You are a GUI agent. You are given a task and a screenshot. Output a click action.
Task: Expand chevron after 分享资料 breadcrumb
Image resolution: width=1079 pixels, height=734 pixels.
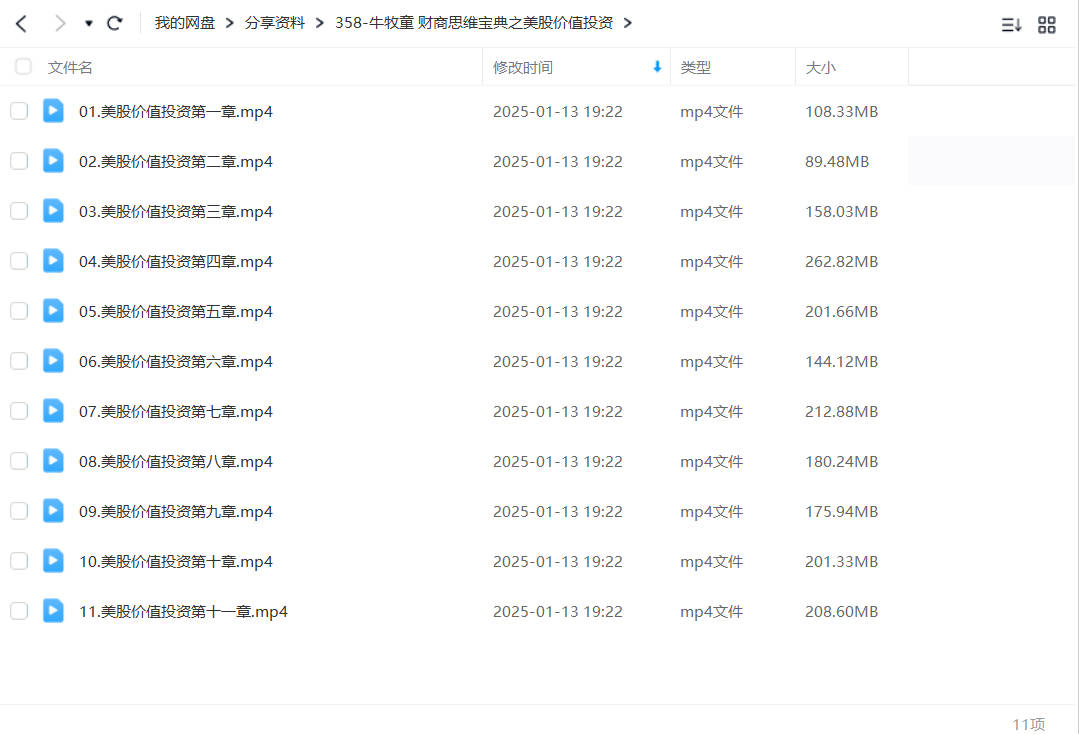320,23
